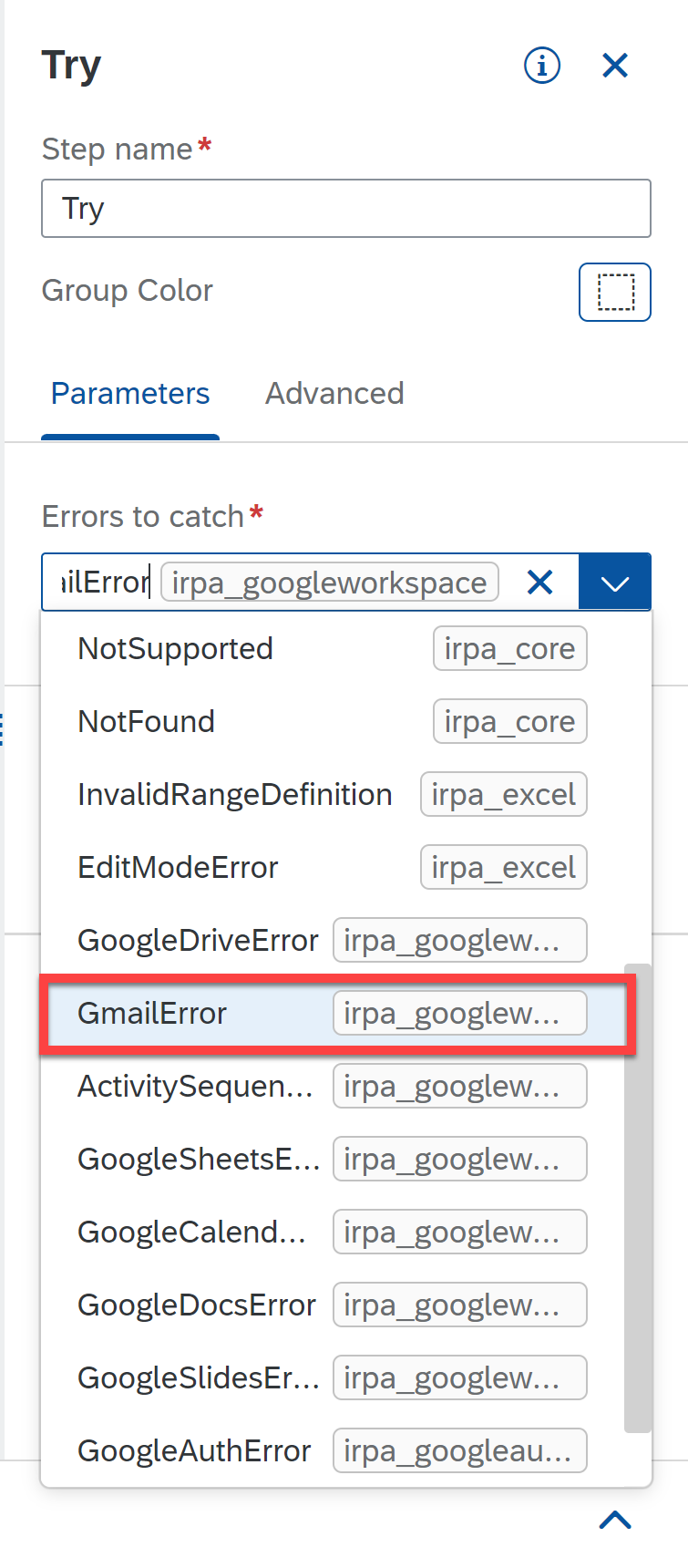Select the GoogleSlidesEr... error option
Image resolution: width=688 pixels, height=1568 pixels.
334,1378
